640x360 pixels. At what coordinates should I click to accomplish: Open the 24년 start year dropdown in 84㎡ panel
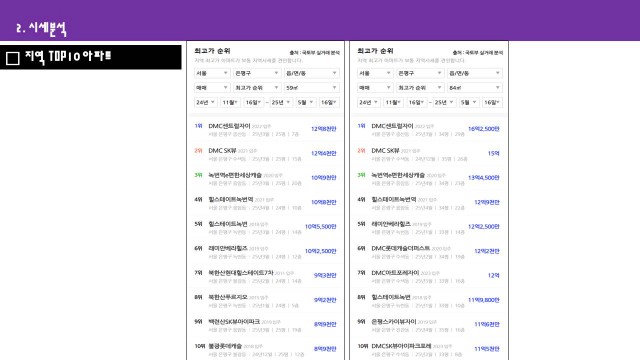click(369, 102)
